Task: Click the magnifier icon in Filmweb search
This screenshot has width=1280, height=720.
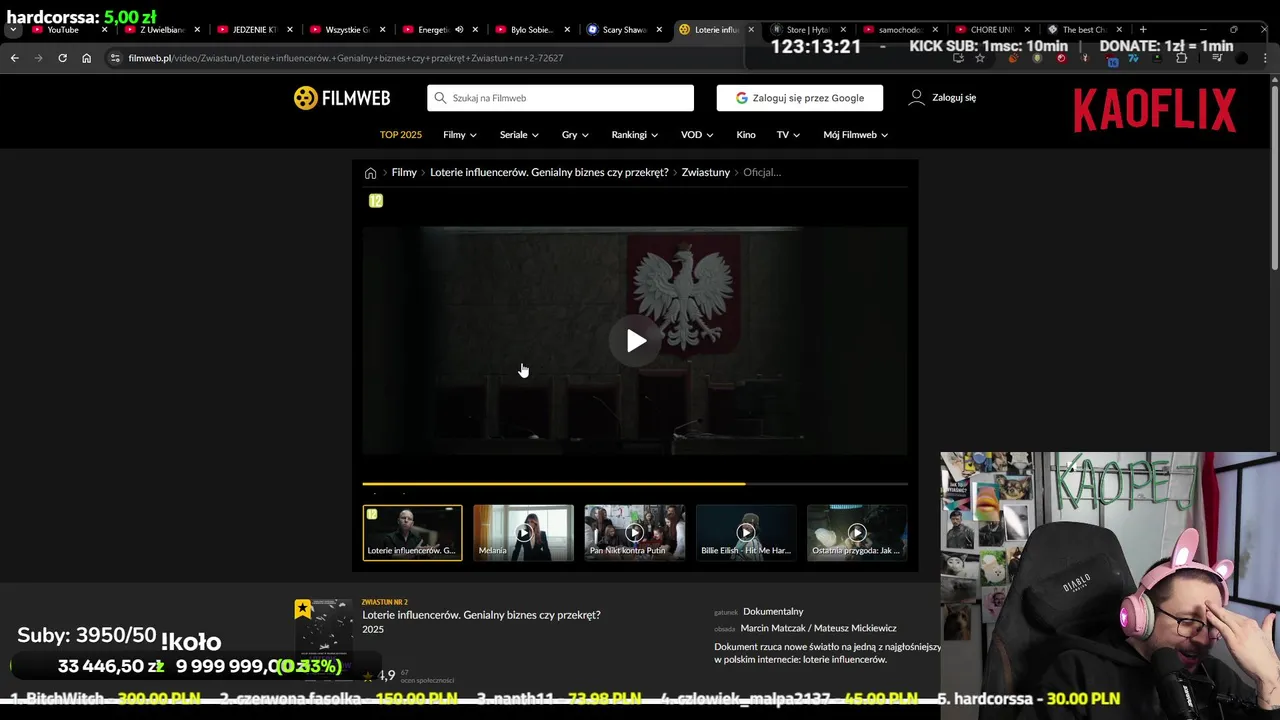Action: [x=440, y=98]
